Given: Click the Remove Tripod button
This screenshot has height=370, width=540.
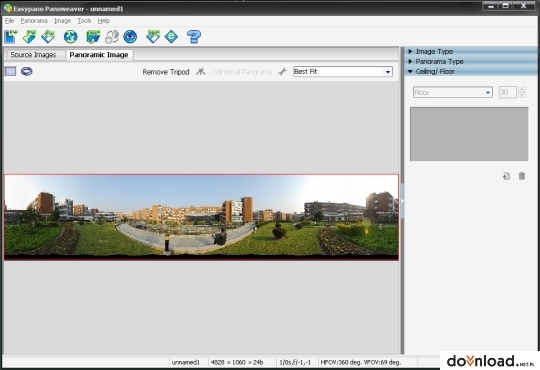Looking at the screenshot, I should [166, 72].
